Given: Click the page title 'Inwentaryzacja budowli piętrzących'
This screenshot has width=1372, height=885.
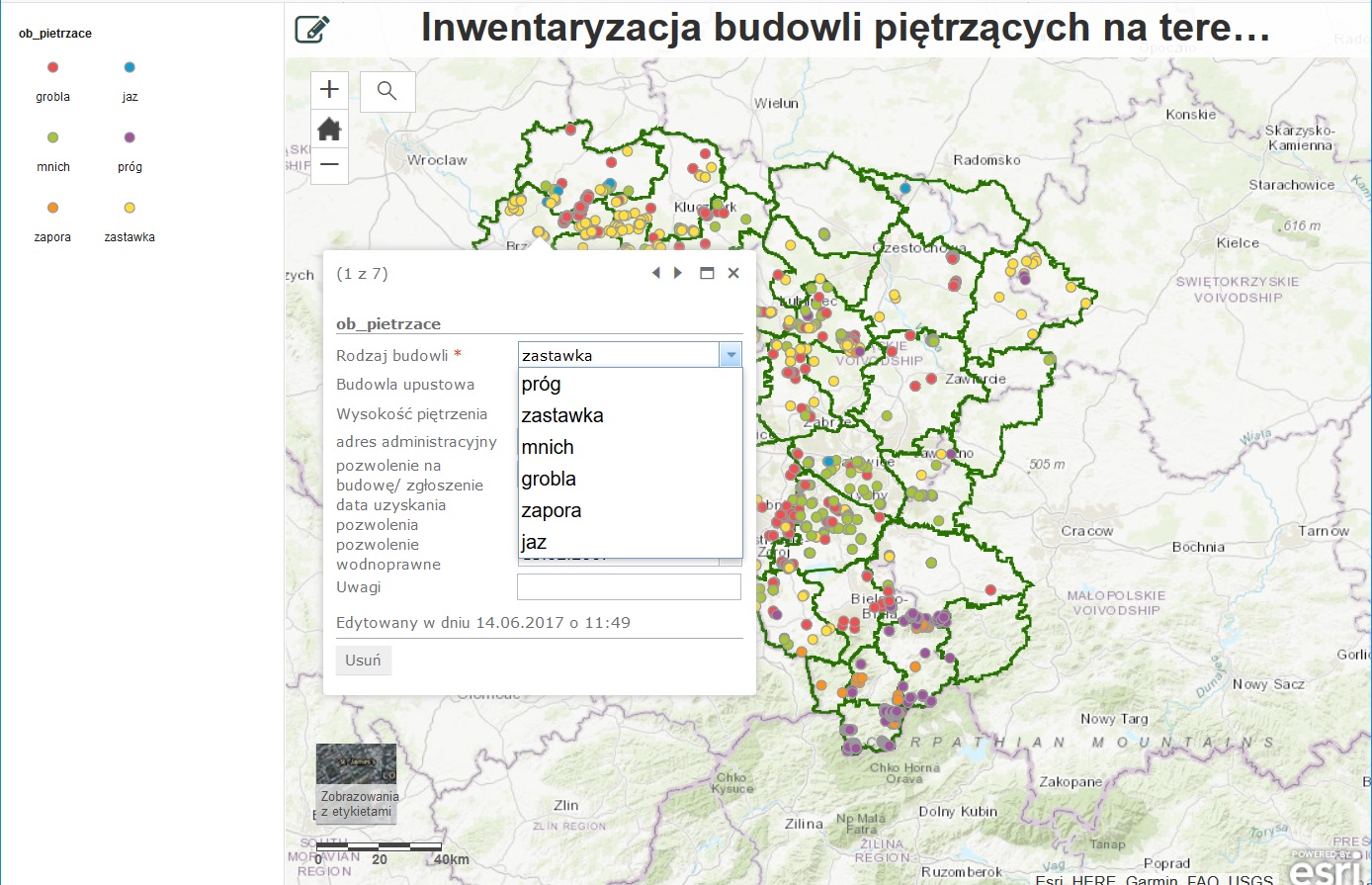Looking at the screenshot, I should (x=845, y=28).
